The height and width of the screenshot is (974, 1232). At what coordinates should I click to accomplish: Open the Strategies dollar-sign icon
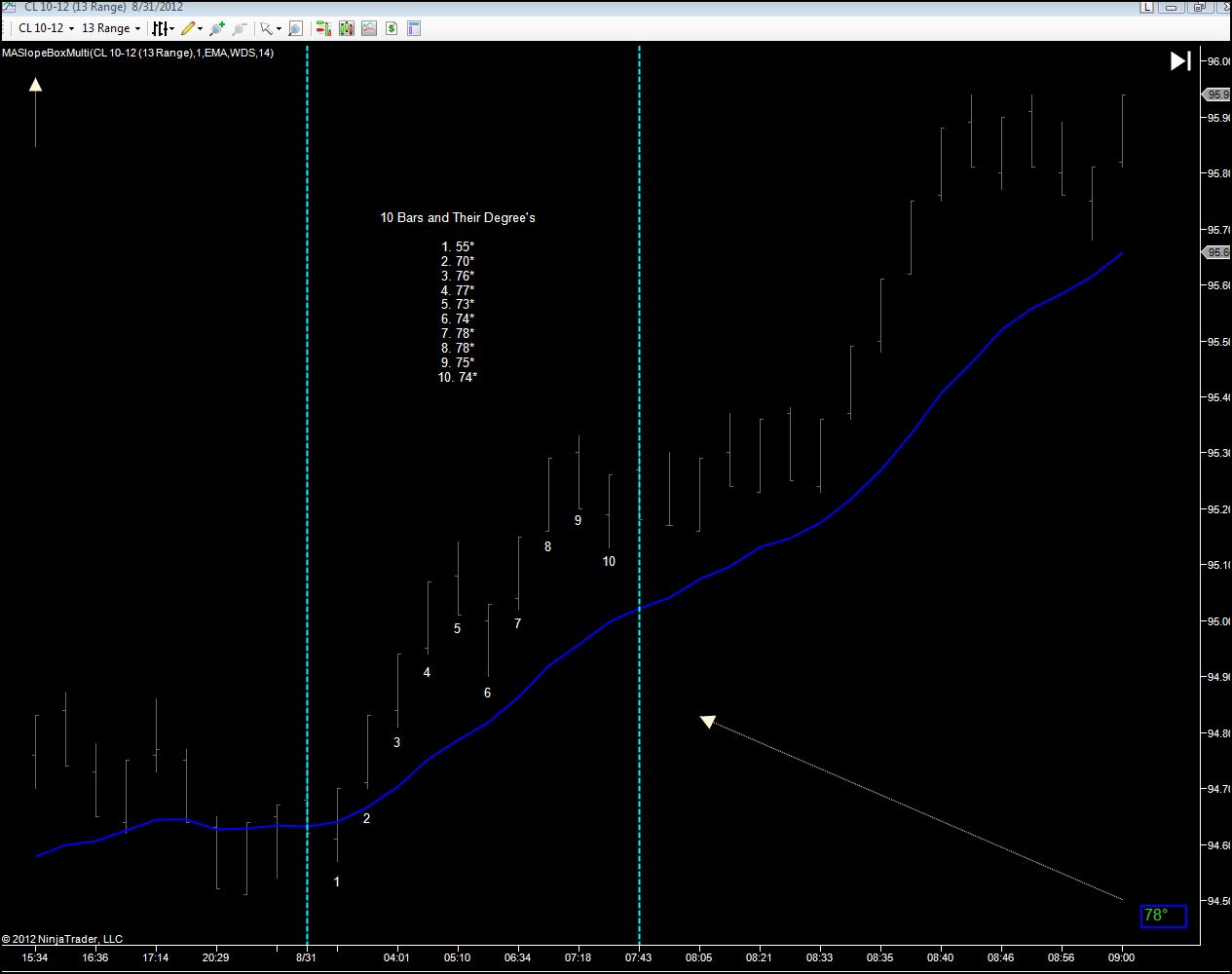[392, 28]
